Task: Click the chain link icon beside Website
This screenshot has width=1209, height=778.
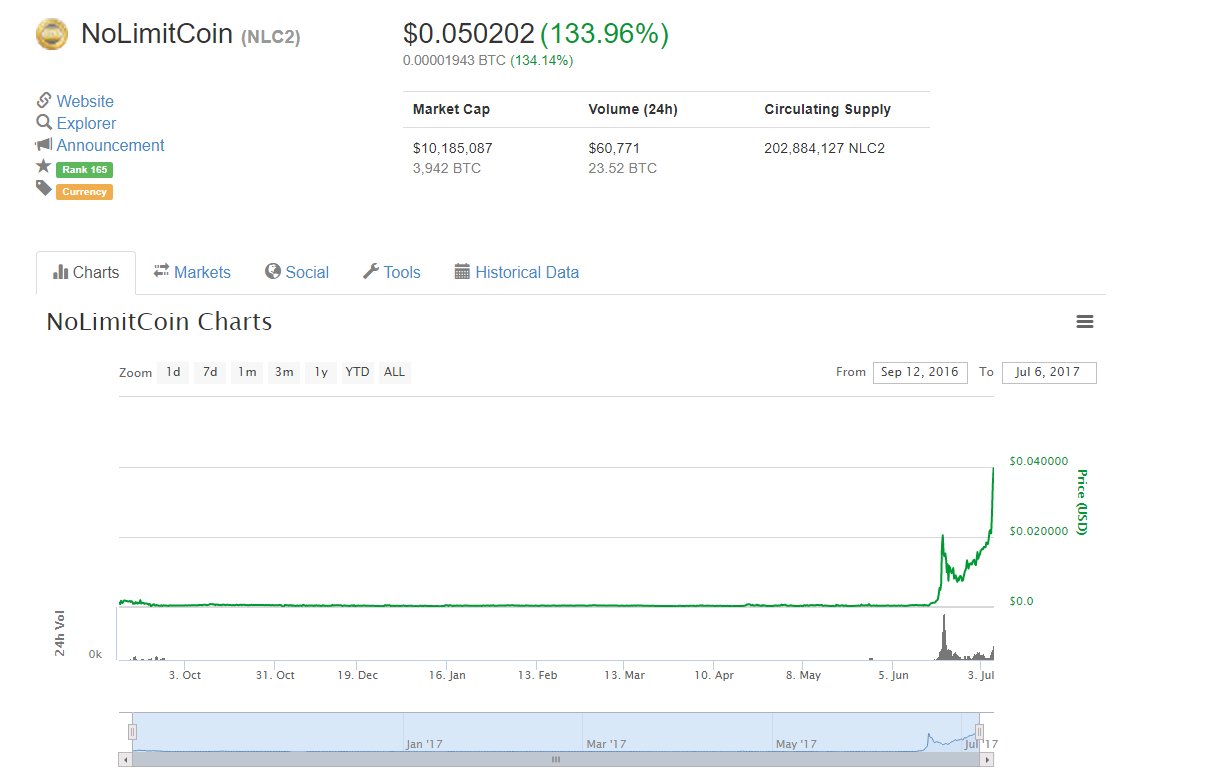Action: tap(44, 100)
